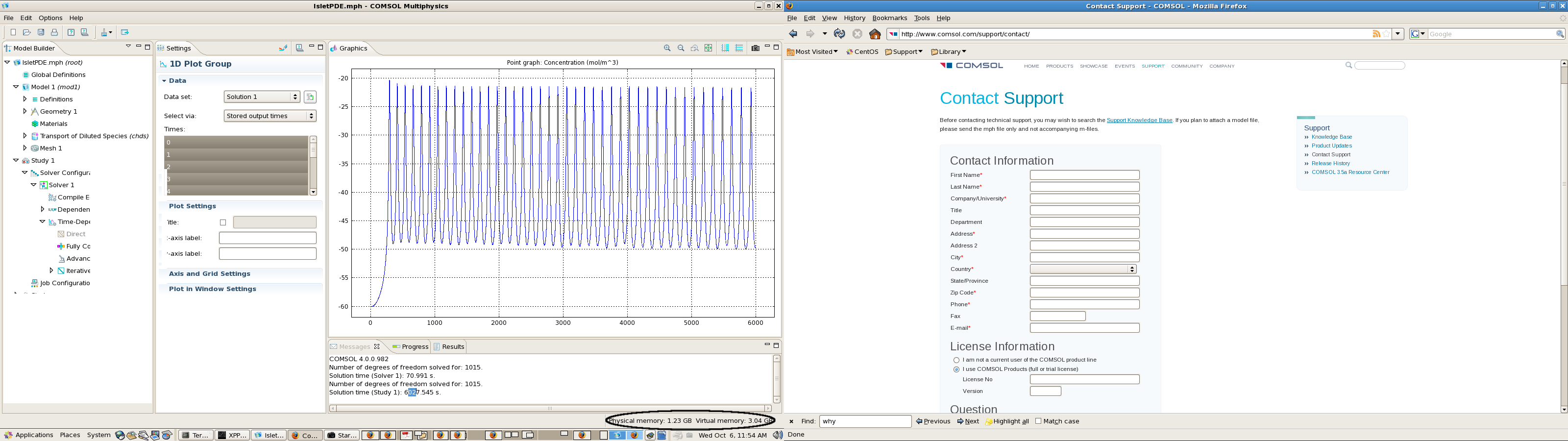Click the Messages panel vertical scrollbar
The image size is (1568, 441).
pos(777,378)
